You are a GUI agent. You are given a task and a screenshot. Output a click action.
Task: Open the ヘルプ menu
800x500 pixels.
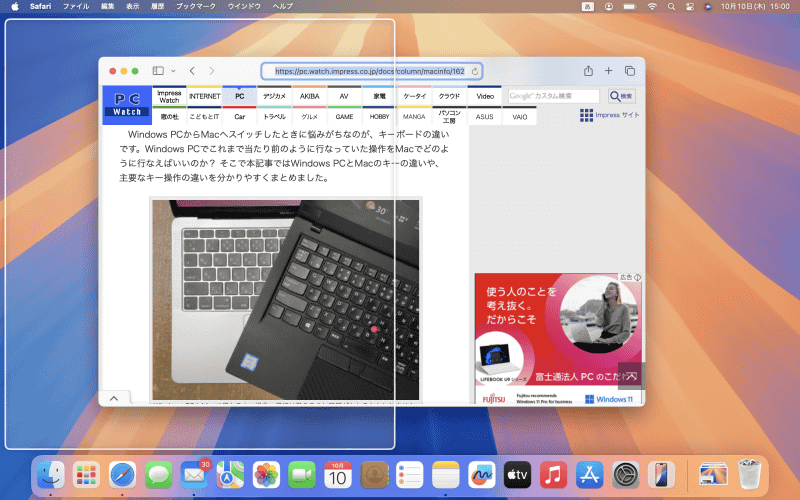[x=283, y=6]
